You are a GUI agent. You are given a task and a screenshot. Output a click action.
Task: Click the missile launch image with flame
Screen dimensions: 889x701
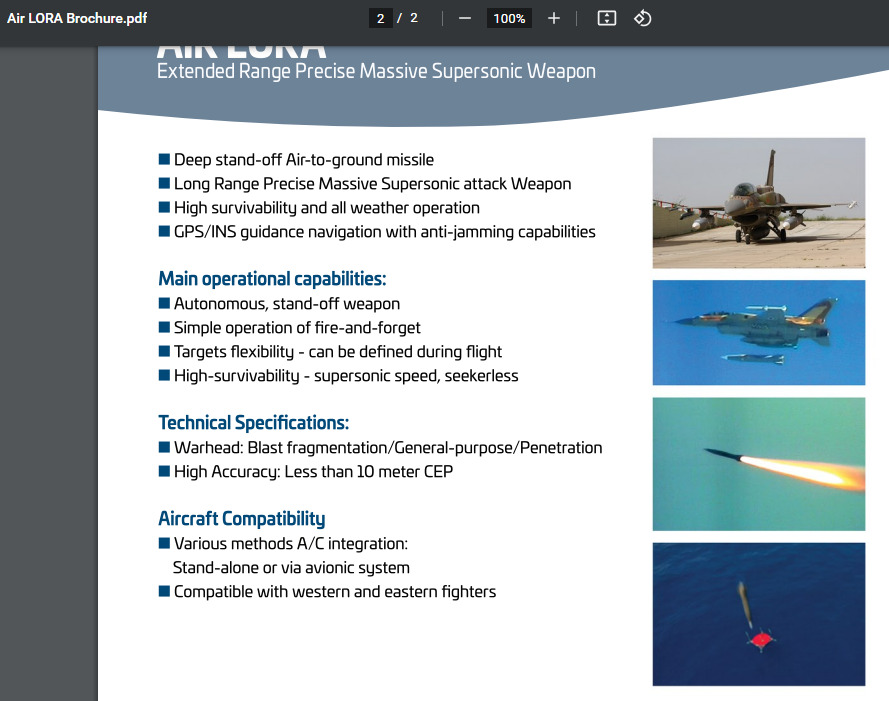pos(758,464)
